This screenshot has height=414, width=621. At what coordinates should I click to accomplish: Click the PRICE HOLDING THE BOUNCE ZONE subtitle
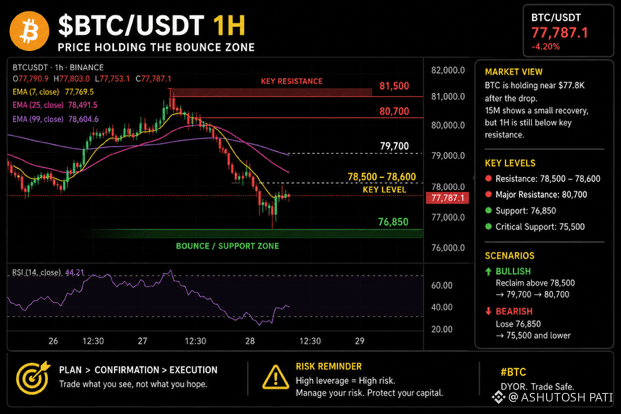156,48
